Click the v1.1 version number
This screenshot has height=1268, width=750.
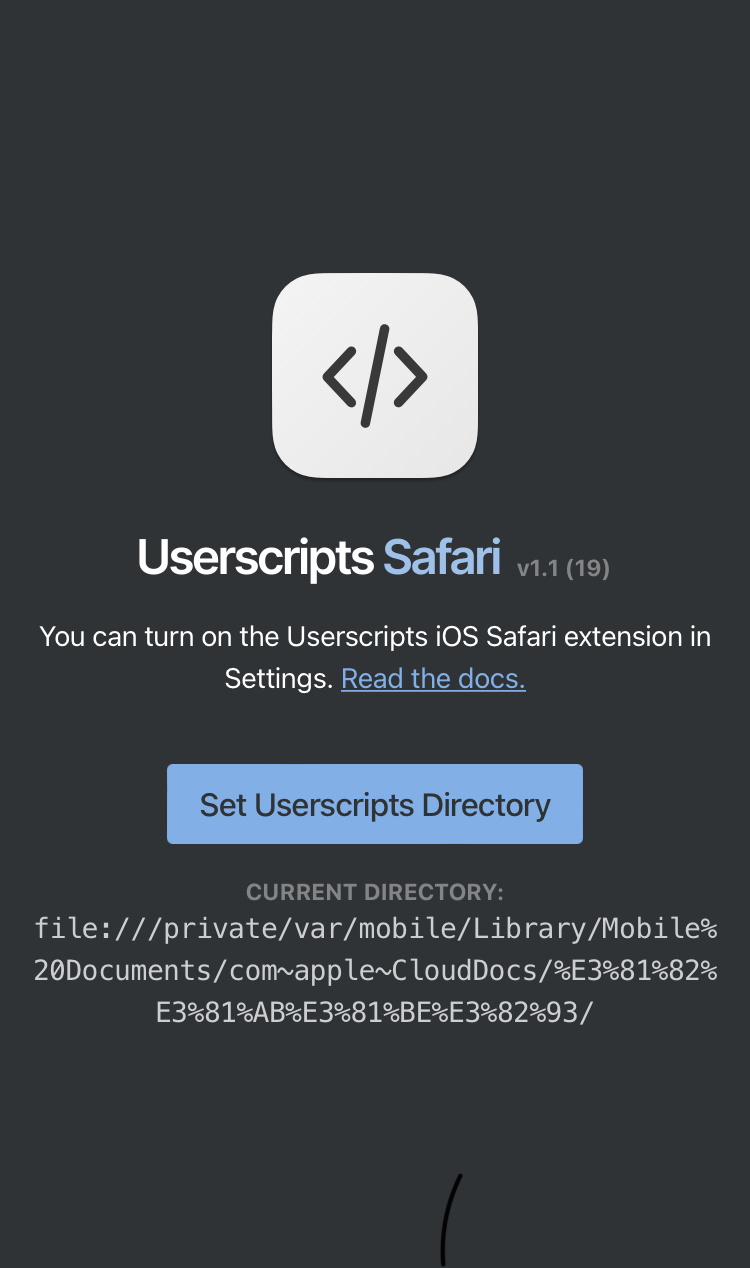coord(537,568)
